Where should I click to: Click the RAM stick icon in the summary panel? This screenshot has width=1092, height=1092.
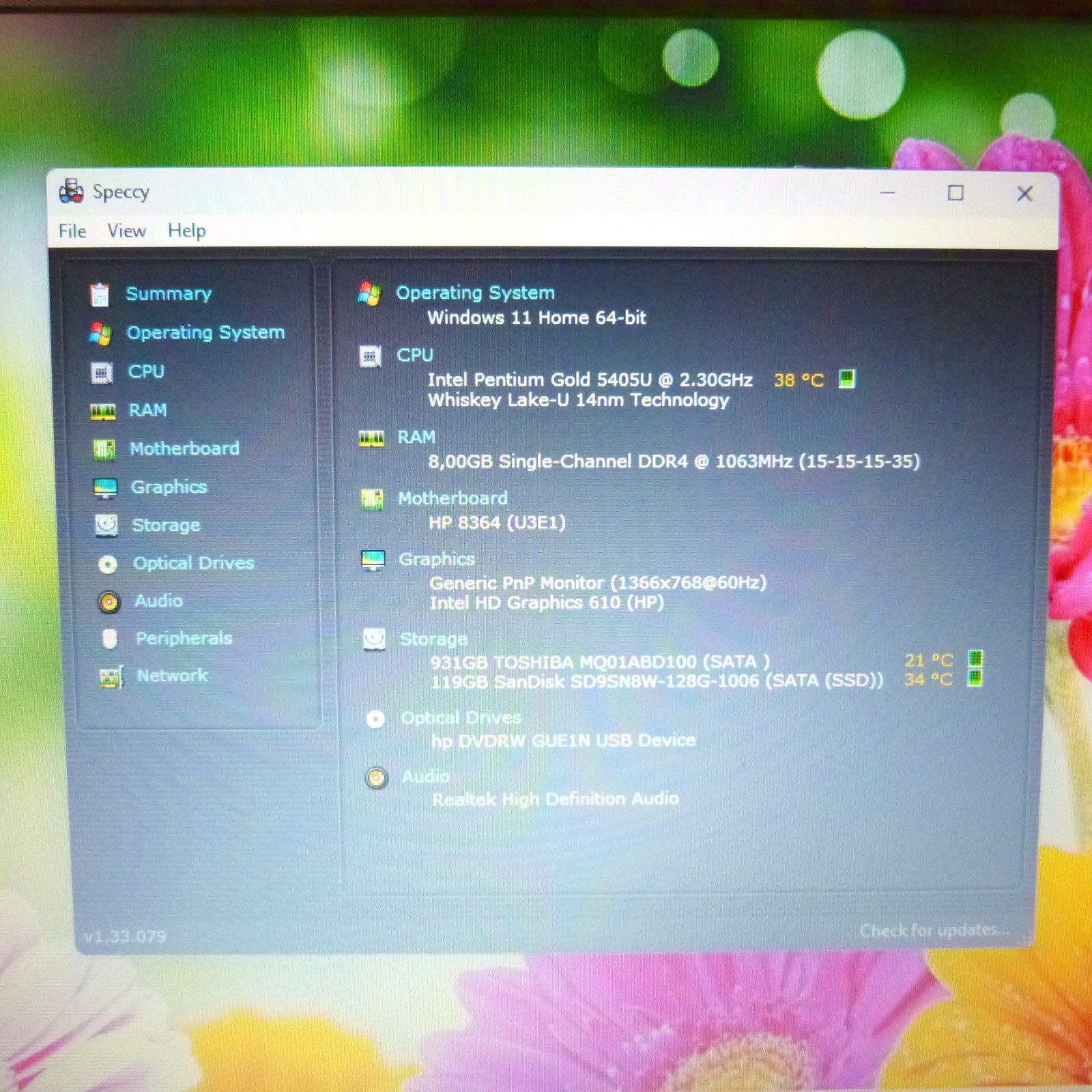point(372,439)
